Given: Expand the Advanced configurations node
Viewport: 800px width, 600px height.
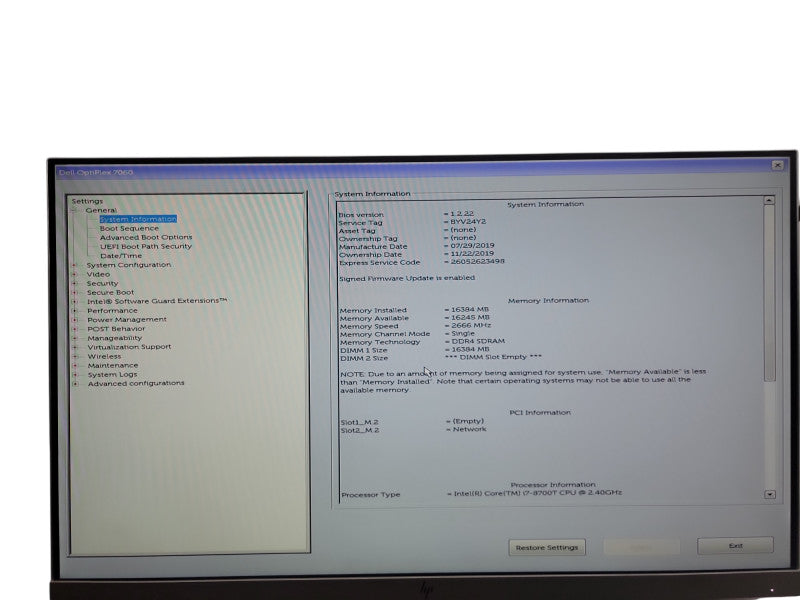Looking at the screenshot, I should [x=75, y=384].
